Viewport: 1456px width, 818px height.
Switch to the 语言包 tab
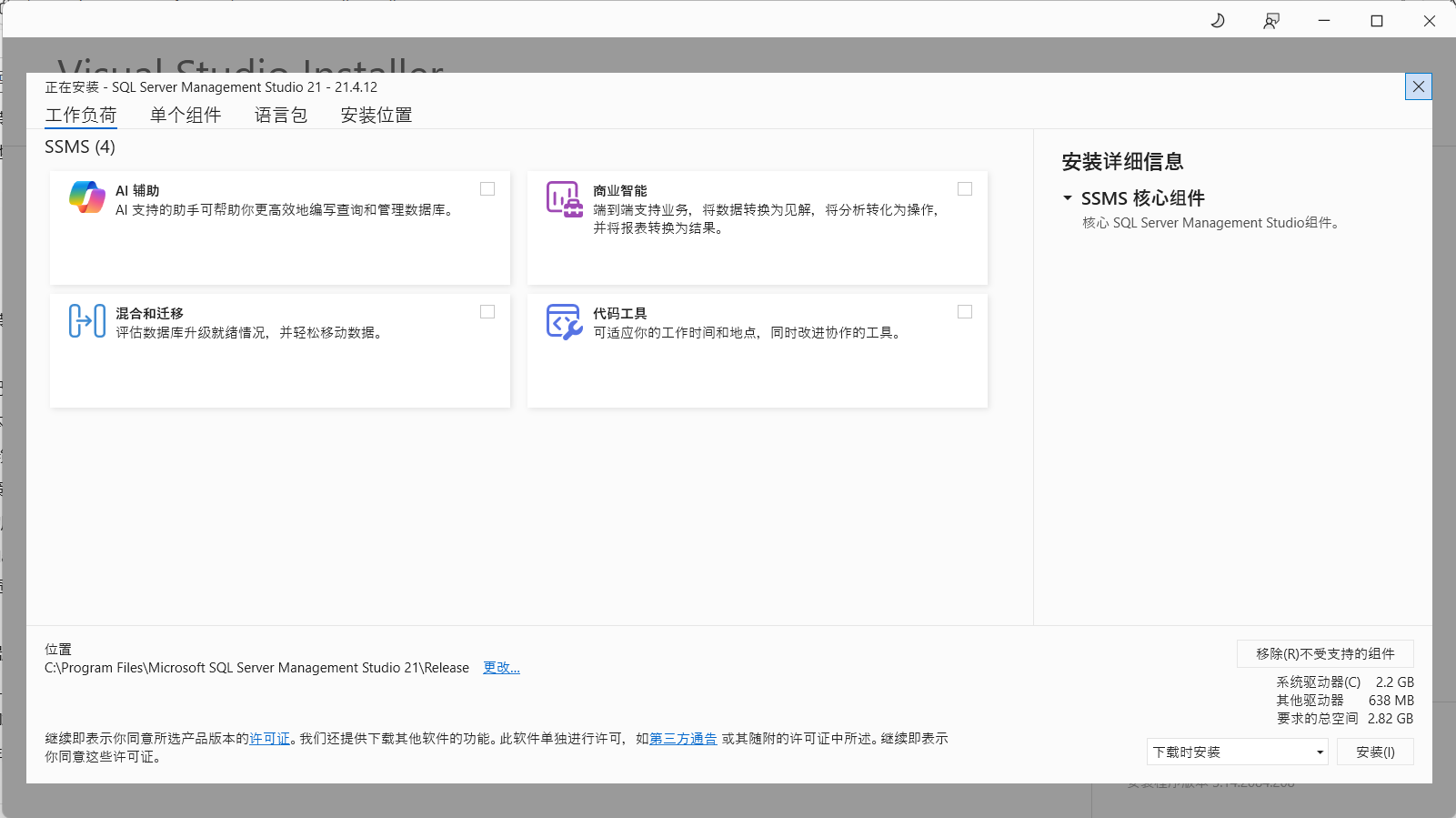coord(281,116)
